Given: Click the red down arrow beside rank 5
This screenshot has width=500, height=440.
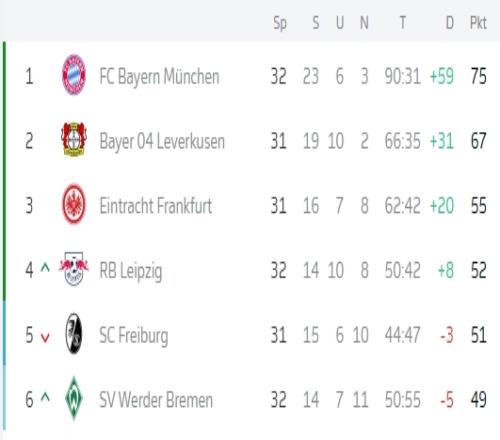Looking at the screenshot, I should [x=45, y=337].
